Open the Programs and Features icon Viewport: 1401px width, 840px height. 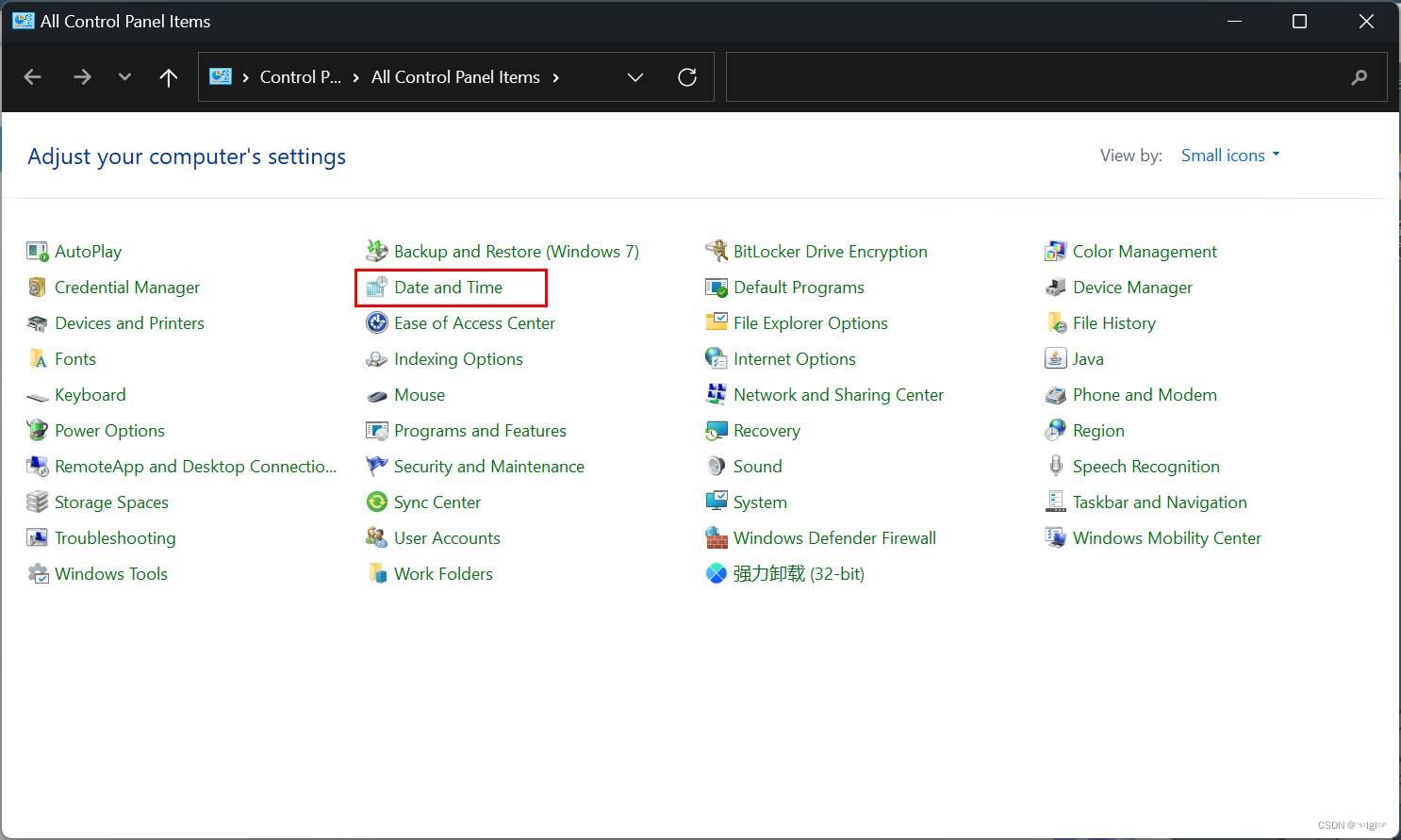[x=377, y=431]
